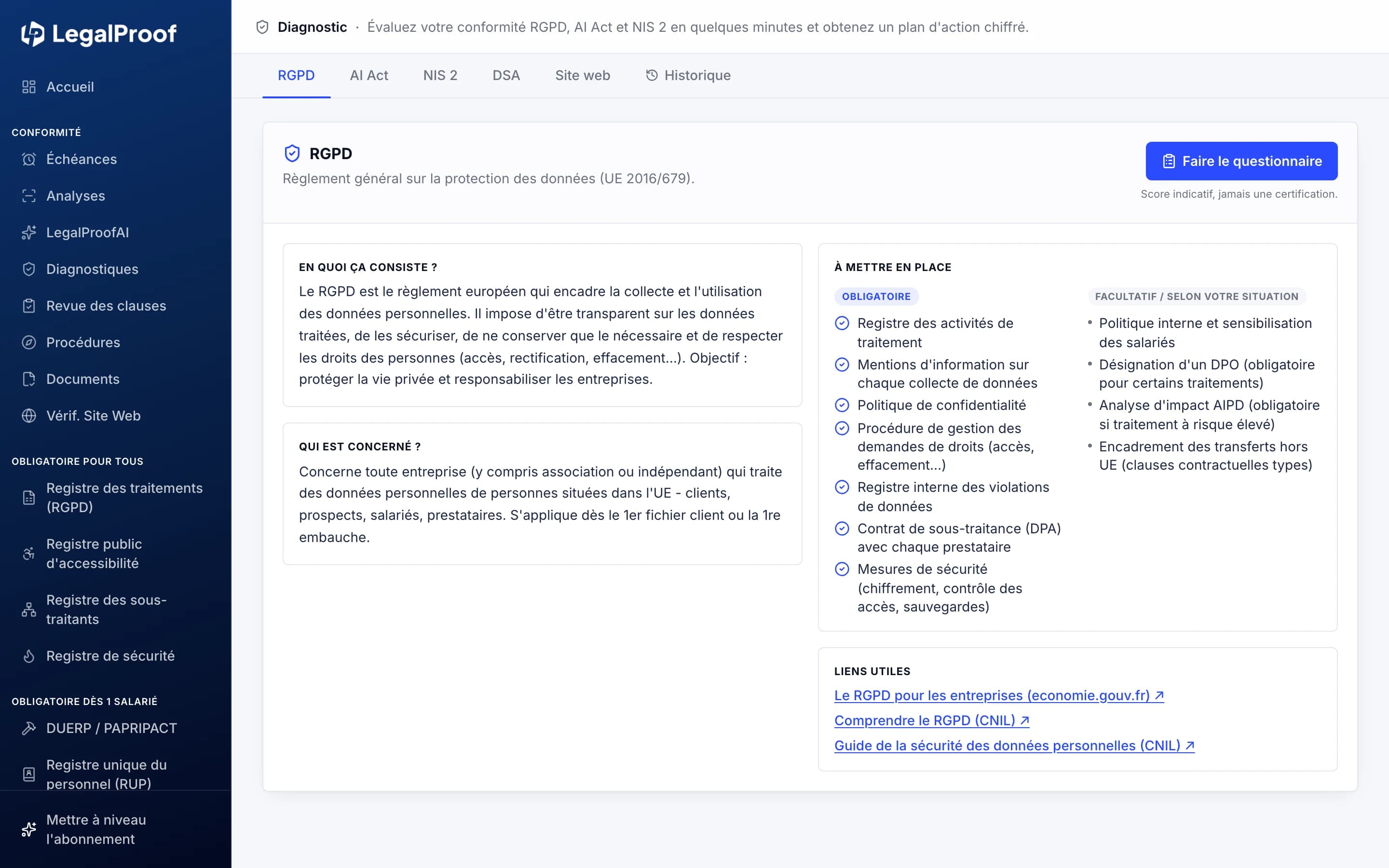Switch to the RGPD tab
The height and width of the screenshot is (868, 1389).
[x=296, y=75]
